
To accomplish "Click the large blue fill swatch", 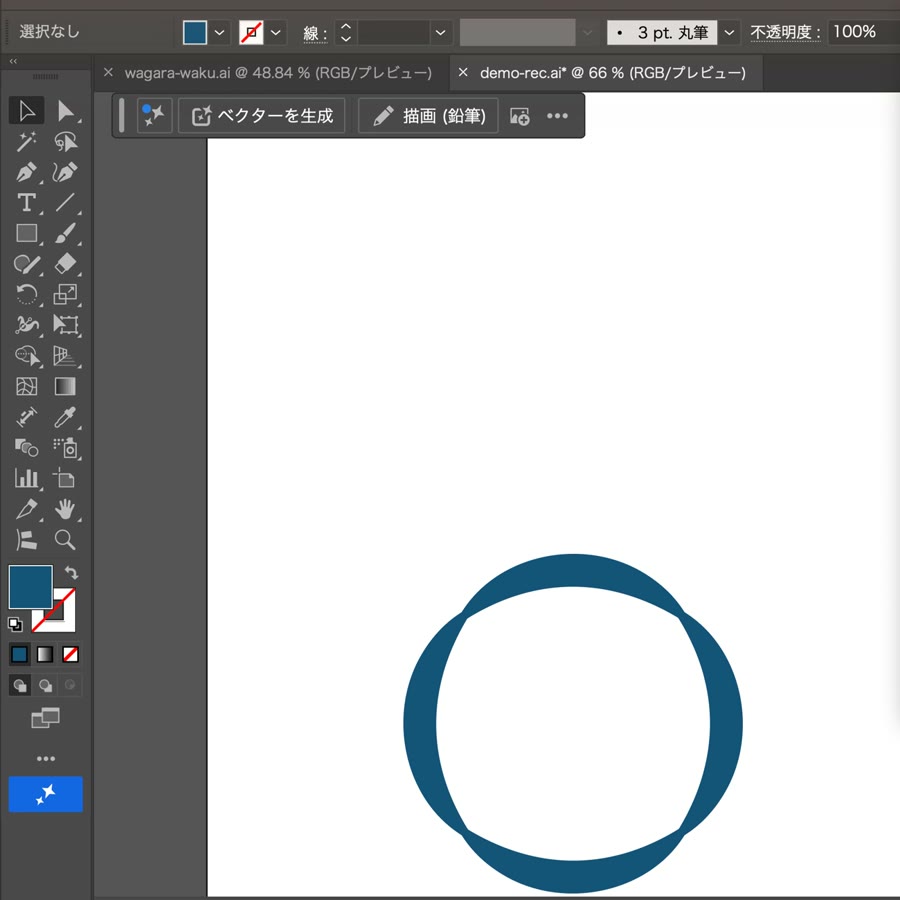I will (x=30, y=587).
